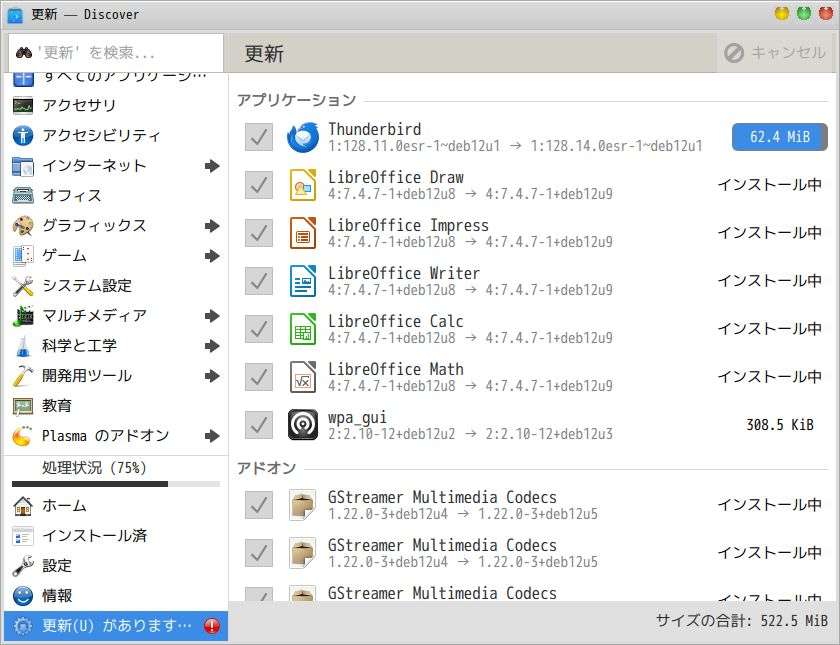Click the LibreOffice Writer icon
This screenshot has height=645, width=840.
coord(303,281)
